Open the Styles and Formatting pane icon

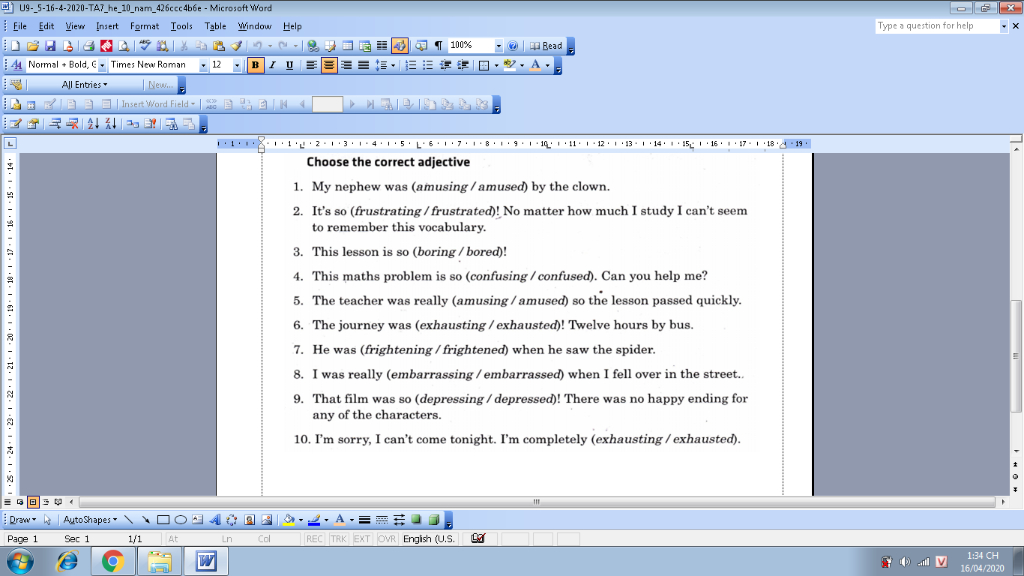[17, 65]
